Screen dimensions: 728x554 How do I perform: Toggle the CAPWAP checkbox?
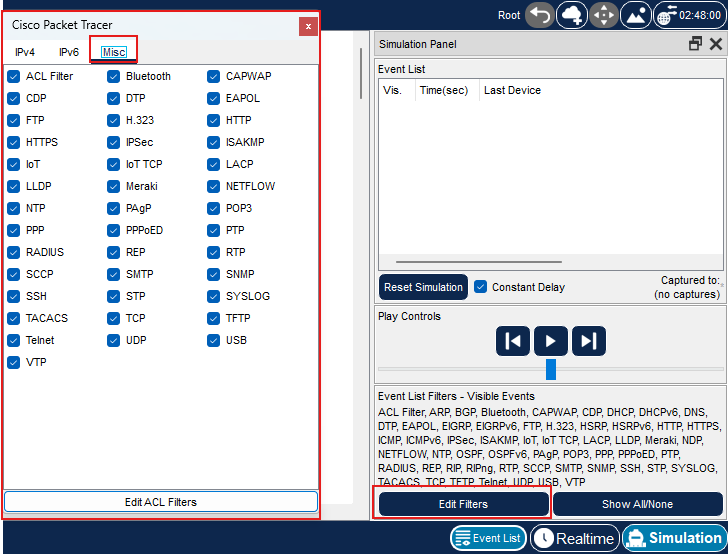[213, 76]
